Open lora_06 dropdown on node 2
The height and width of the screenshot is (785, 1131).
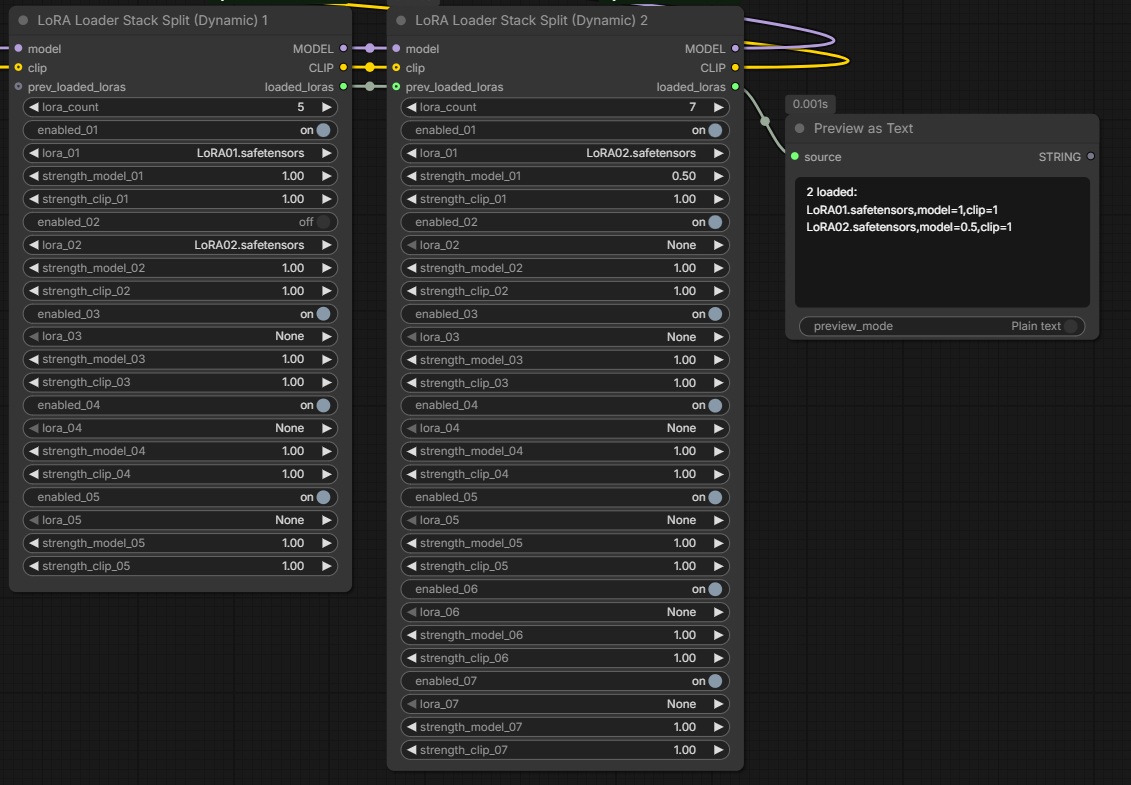click(x=565, y=612)
